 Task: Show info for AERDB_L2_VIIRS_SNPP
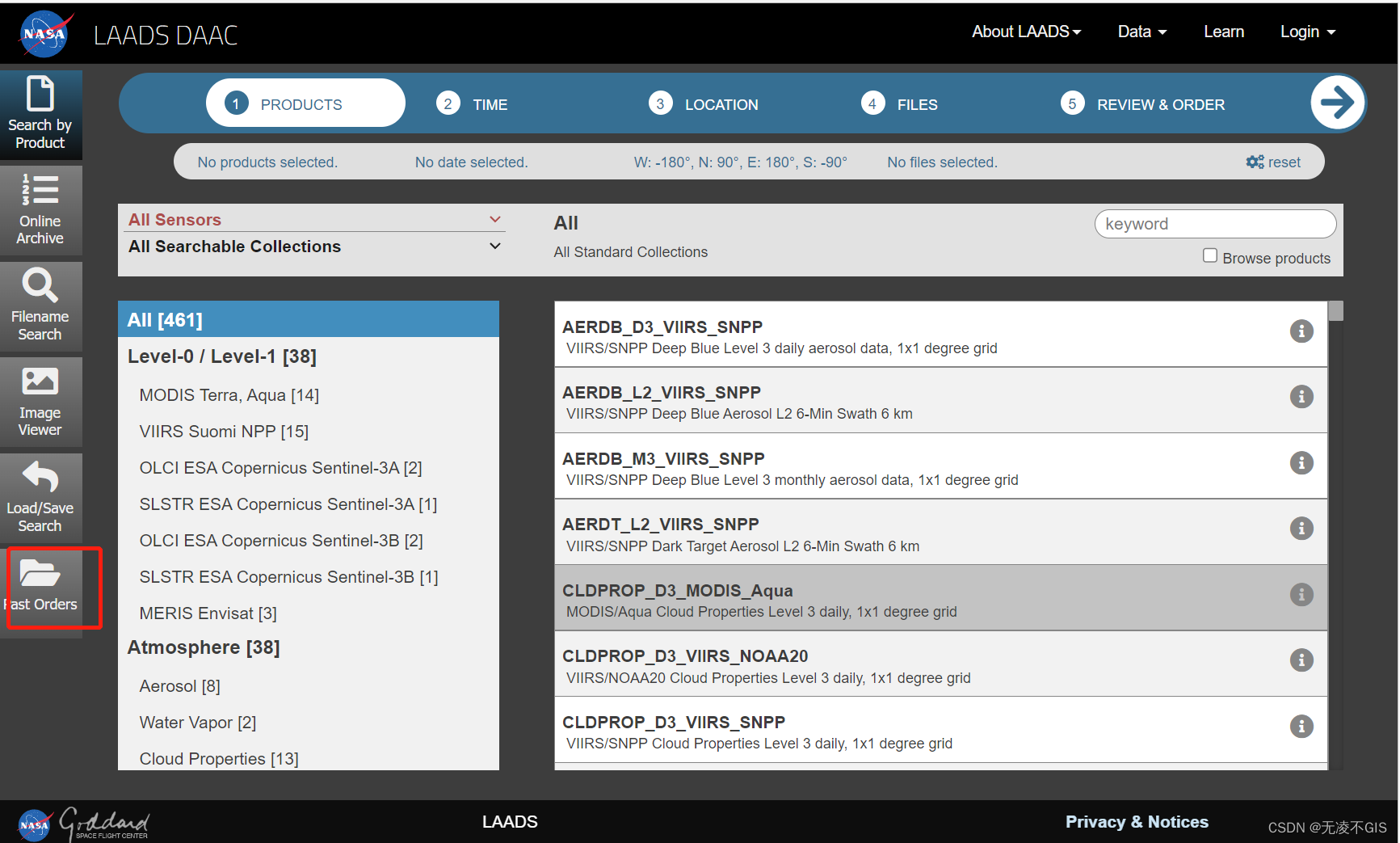tap(1301, 397)
